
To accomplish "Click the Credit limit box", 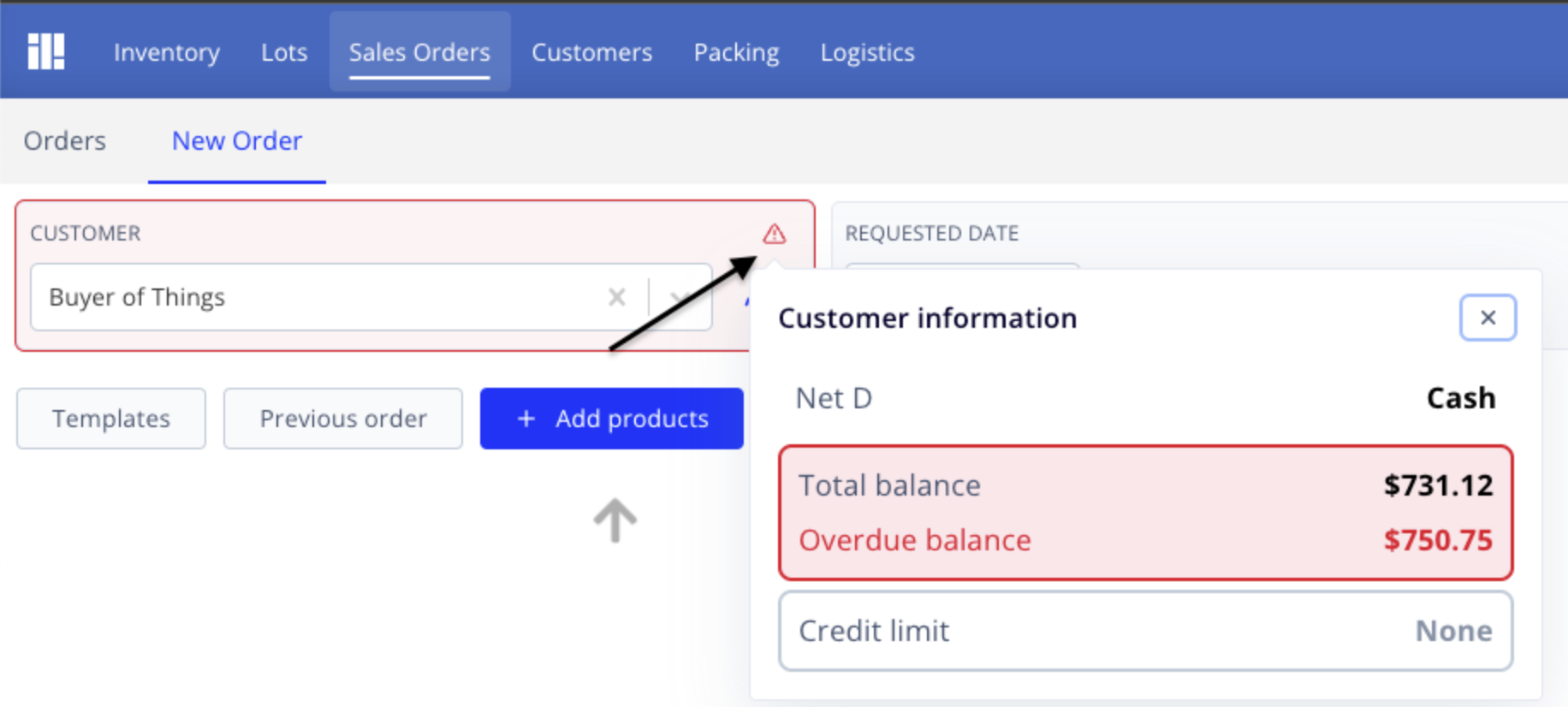I will coord(1145,631).
